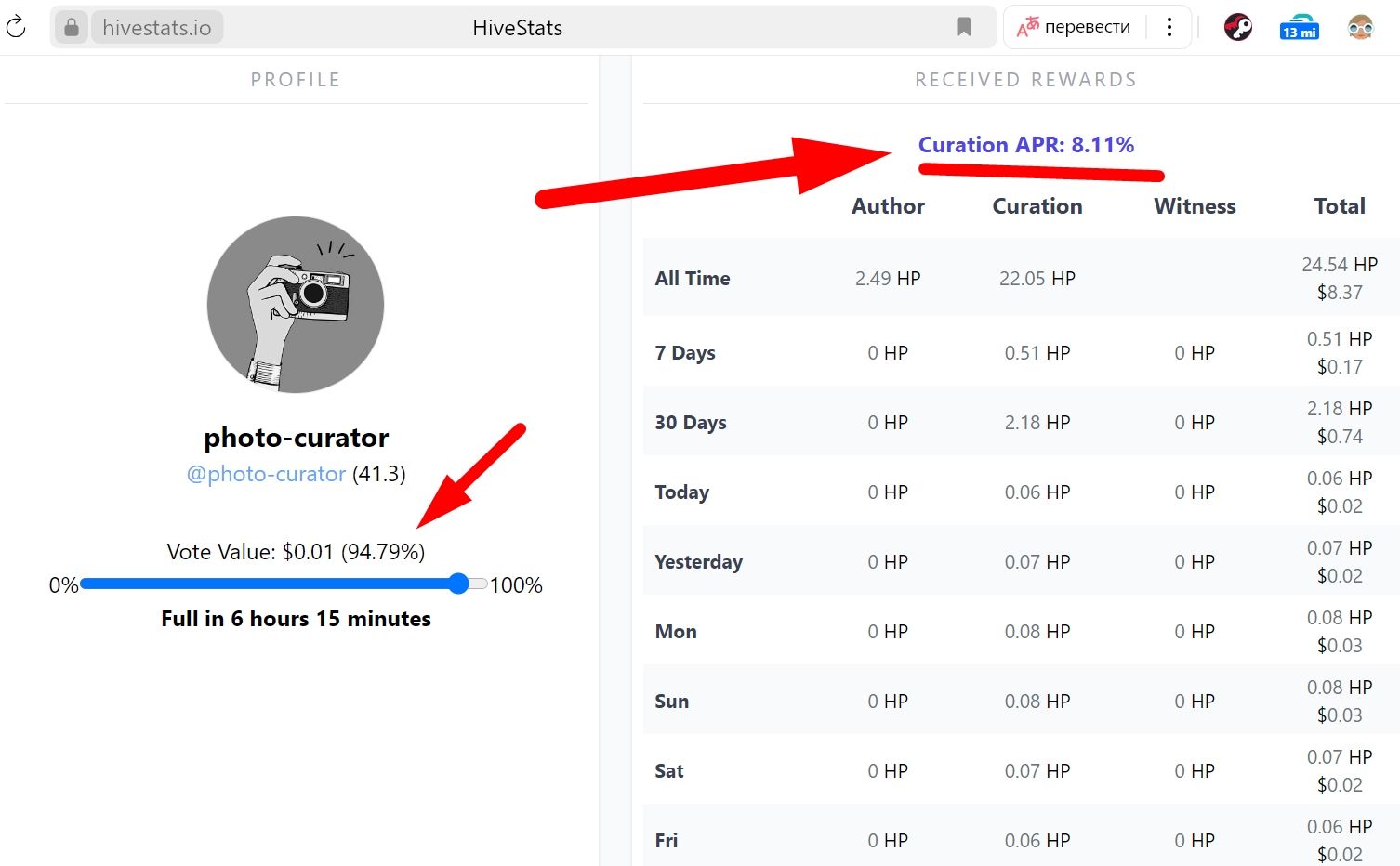
Task: Click the 2.49 HP all-time author value
Action: pyautogui.click(x=888, y=279)
